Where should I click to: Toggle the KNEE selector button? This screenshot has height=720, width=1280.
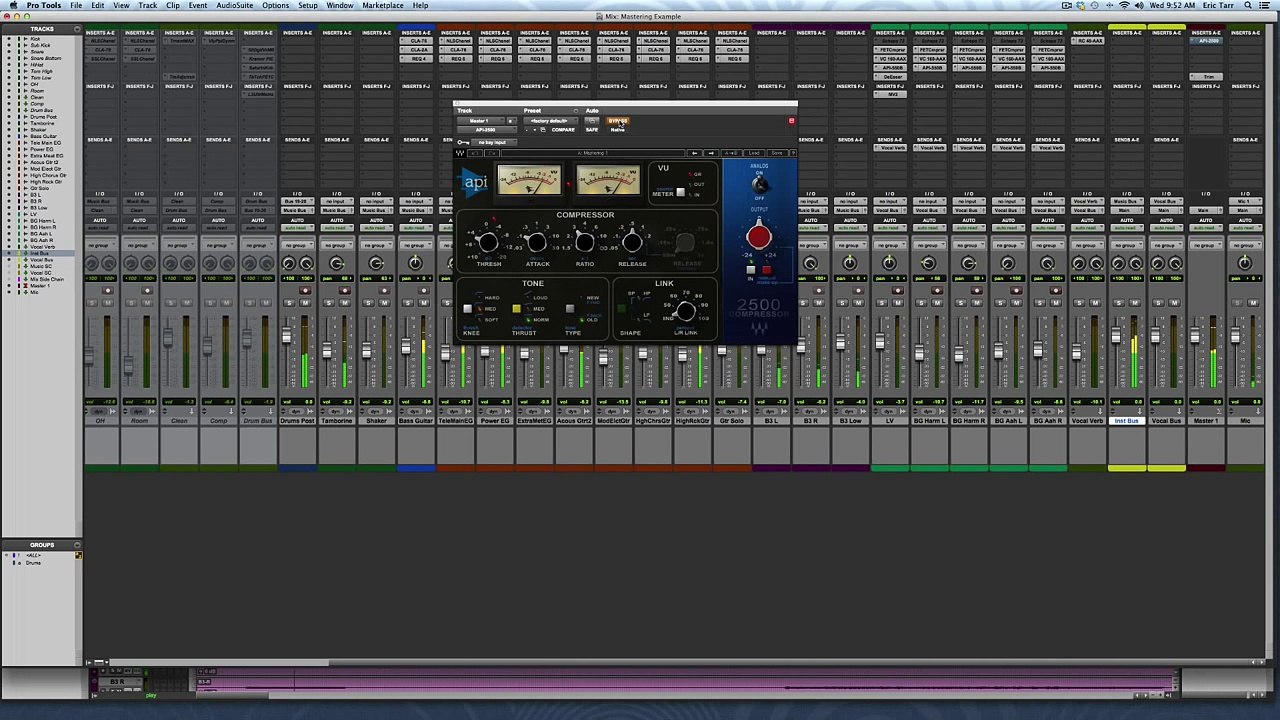click(x=467, y=309)
